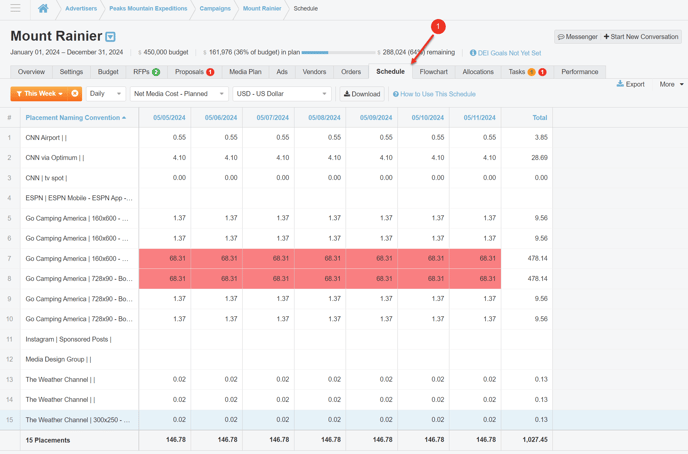Switch to the Settings tab
688x454 pixels.
[71, 72]
